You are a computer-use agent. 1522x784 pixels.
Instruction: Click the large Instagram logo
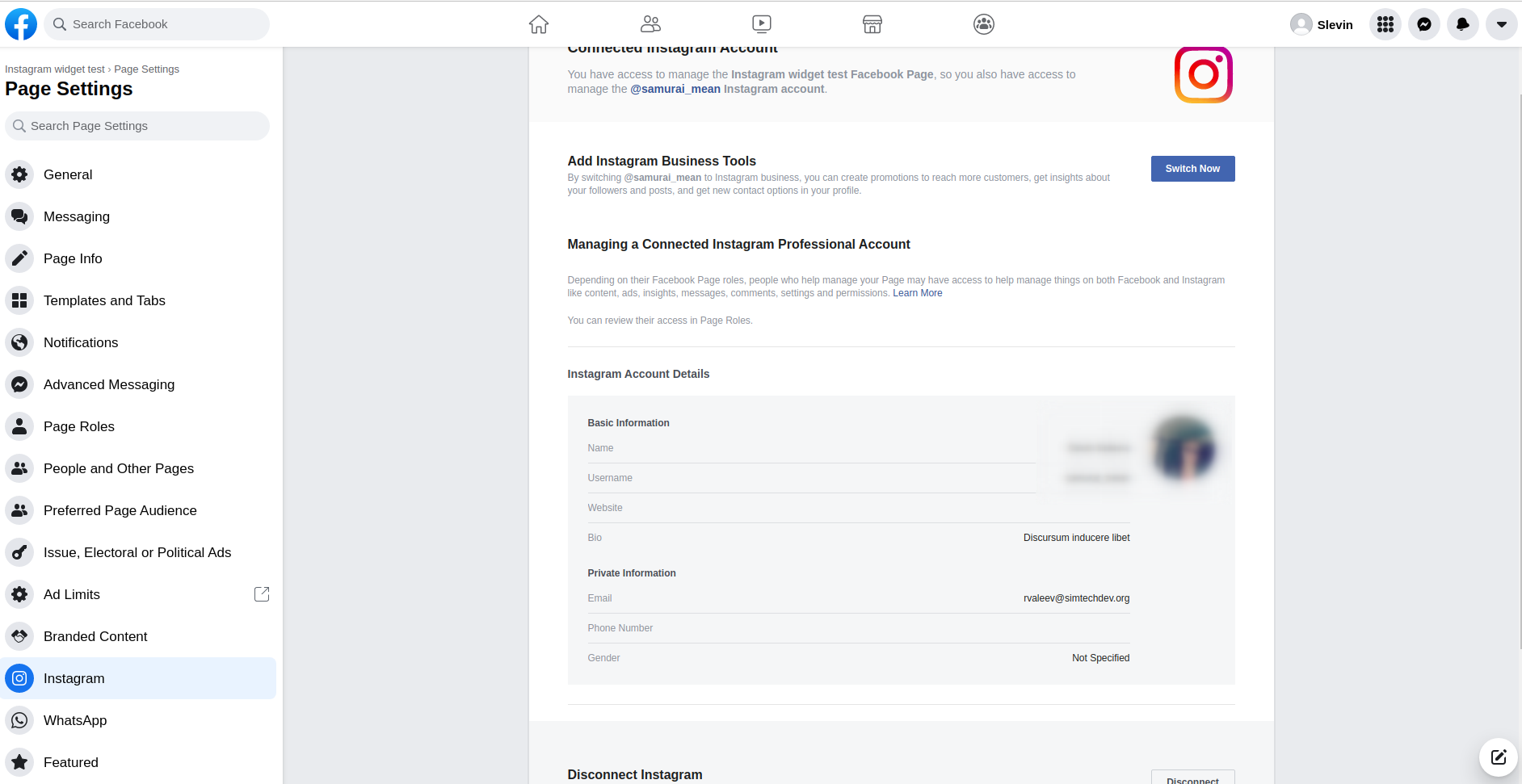1203,74
